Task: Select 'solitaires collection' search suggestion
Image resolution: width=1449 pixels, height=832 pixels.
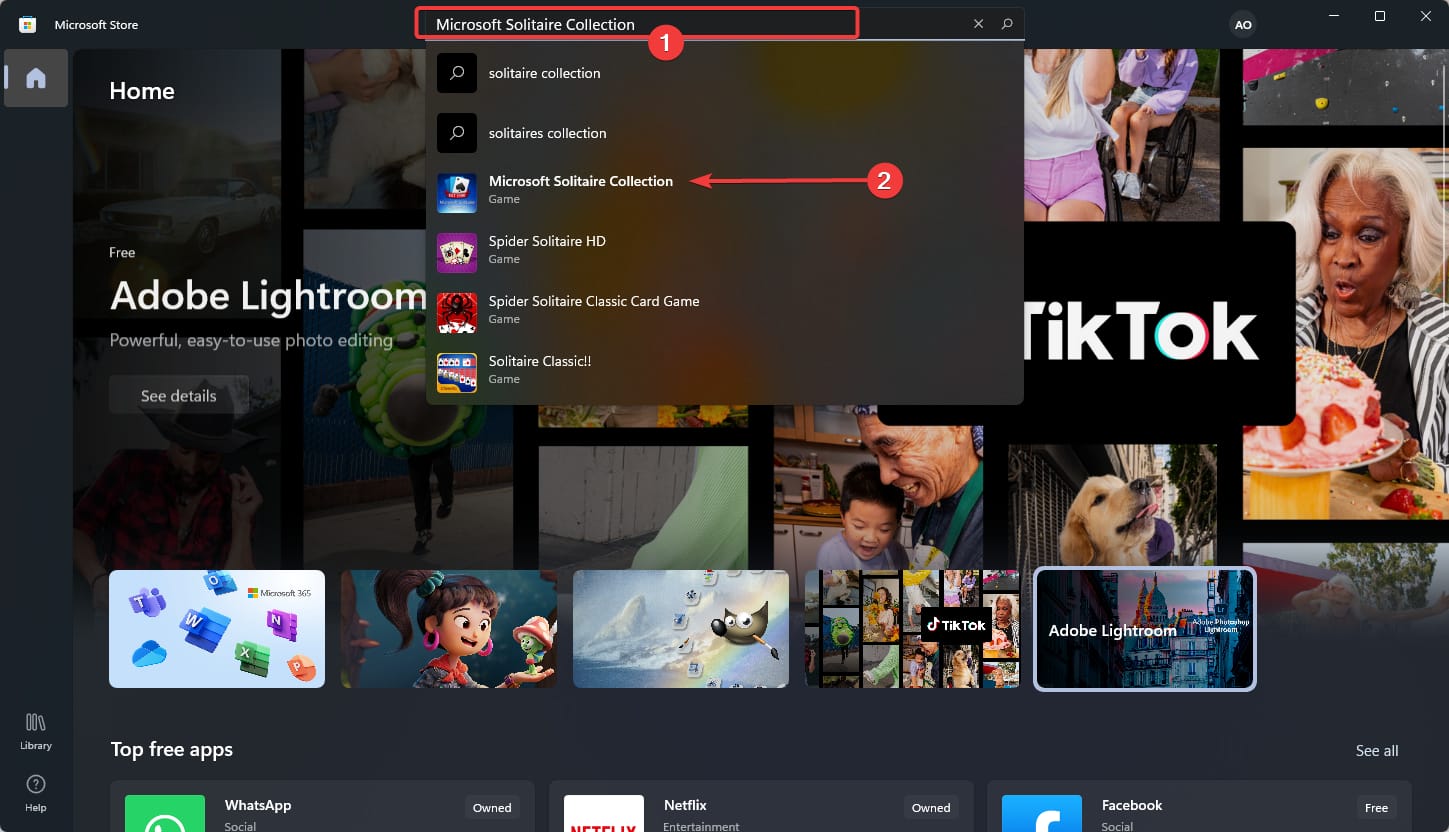Action: click(724, 133)
